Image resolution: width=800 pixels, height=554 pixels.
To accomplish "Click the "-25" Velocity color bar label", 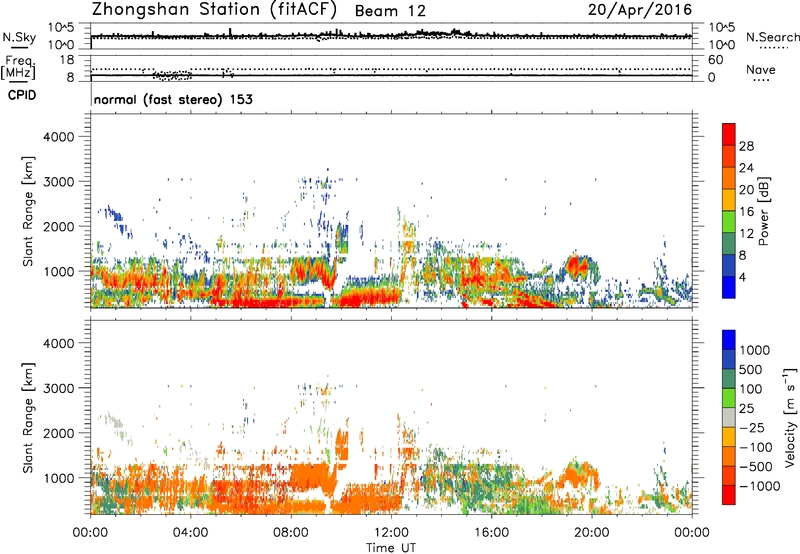I will coord(752,428).
